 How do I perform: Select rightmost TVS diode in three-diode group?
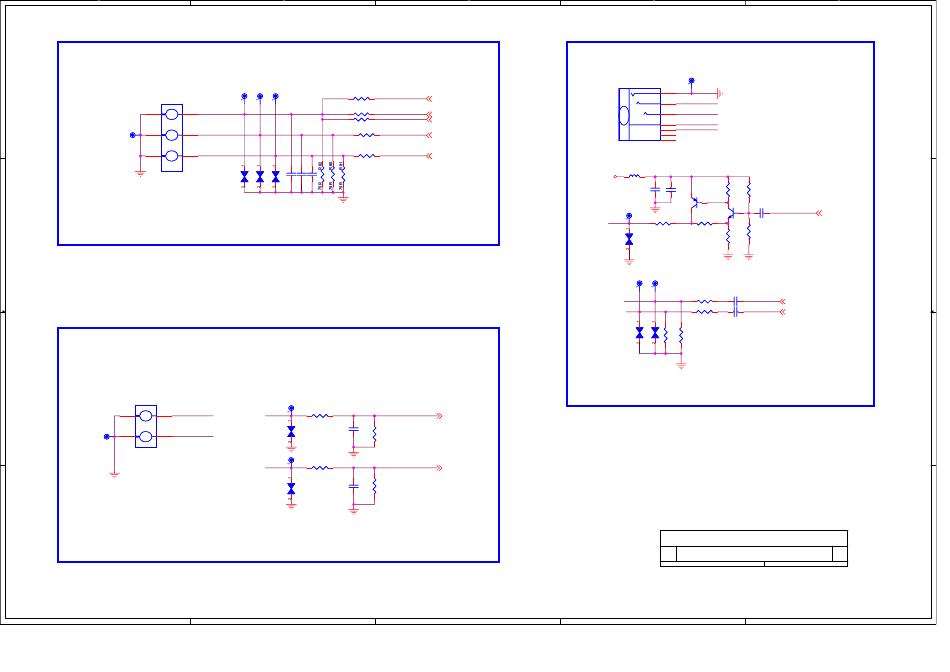(276, 176)
